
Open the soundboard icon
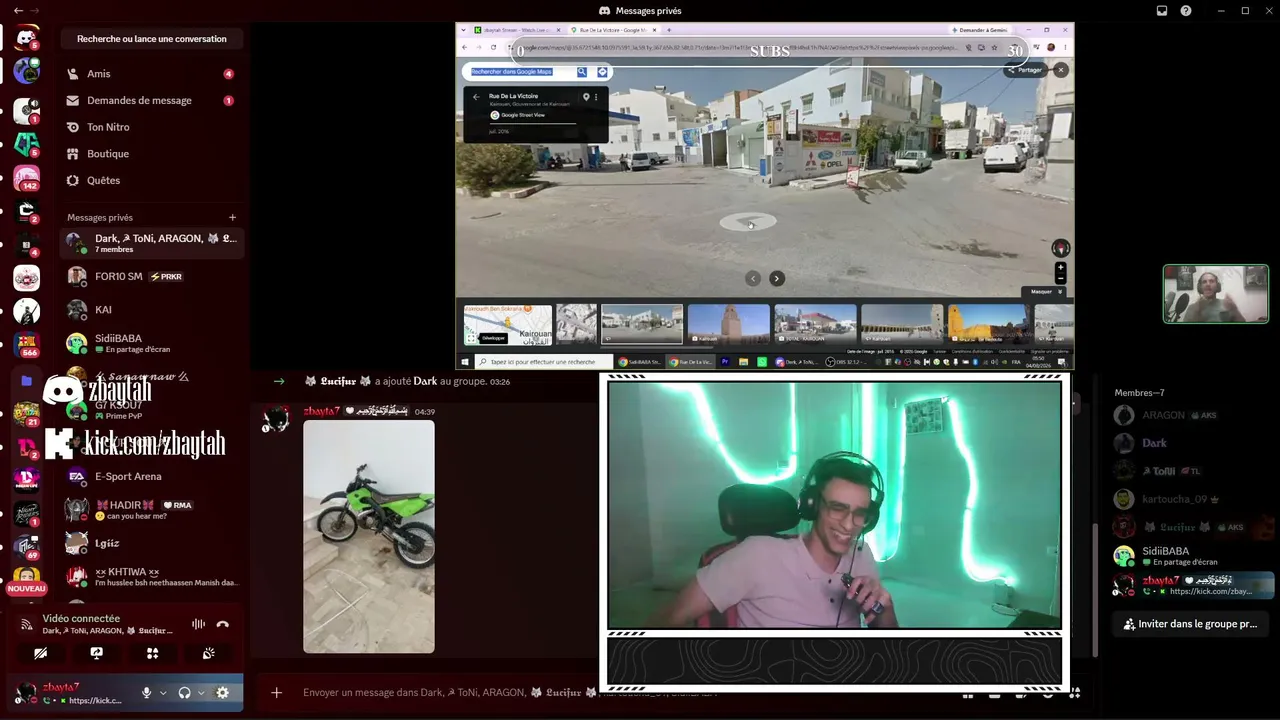[x=208, y=653]
